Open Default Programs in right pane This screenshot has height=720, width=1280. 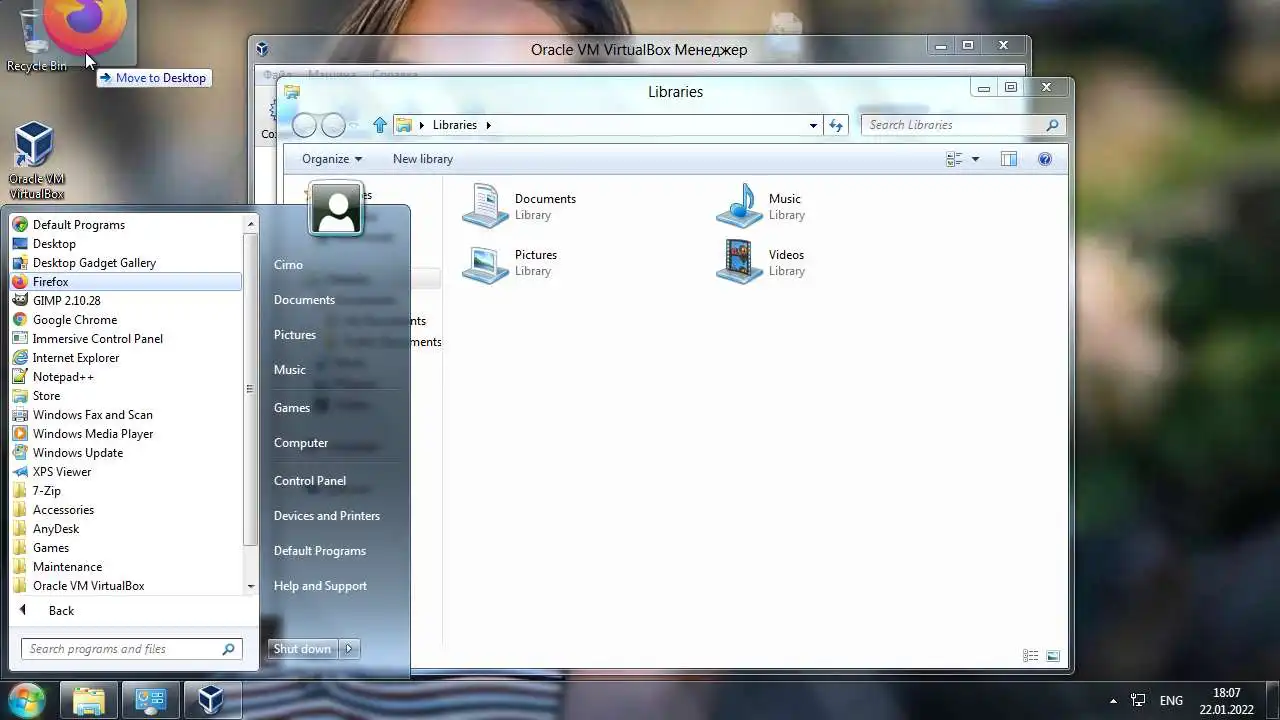coord(320,551)
